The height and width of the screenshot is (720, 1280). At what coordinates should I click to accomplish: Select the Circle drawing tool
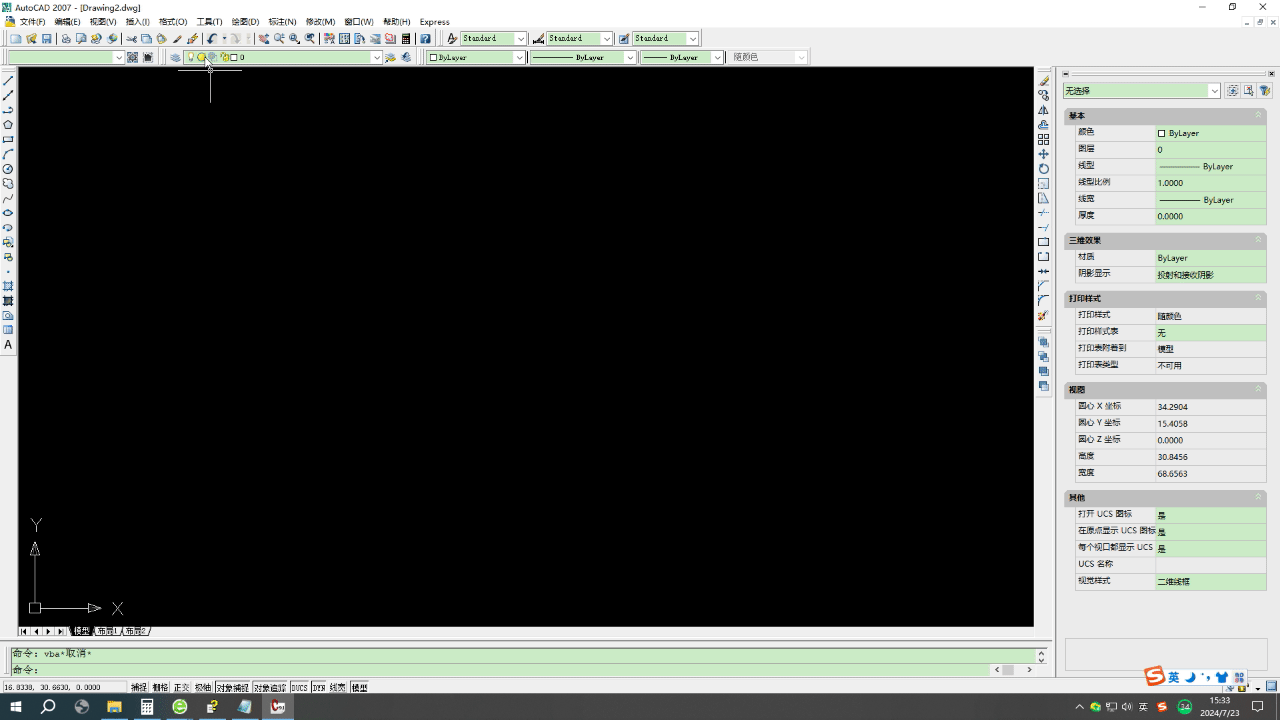coord(8,169)
